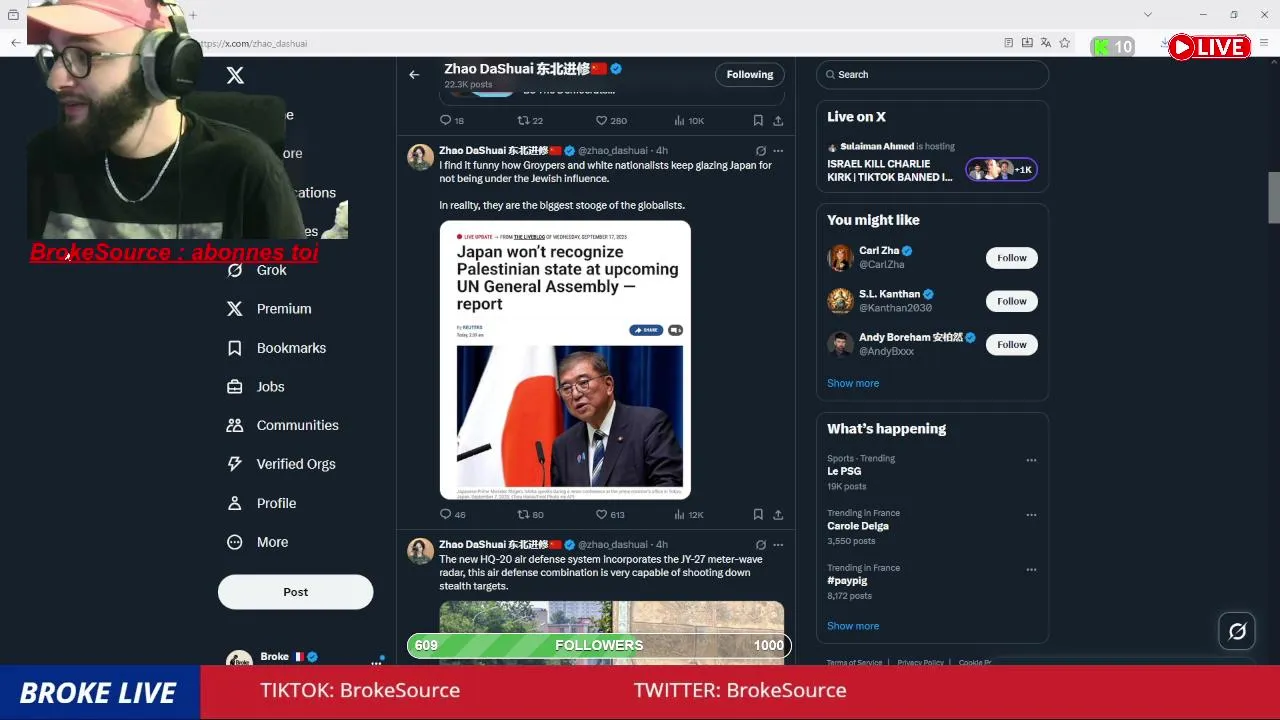Open Verified Orgs in the sidebar
This screenshot has width=1280, height=720.
click(281, 464)
